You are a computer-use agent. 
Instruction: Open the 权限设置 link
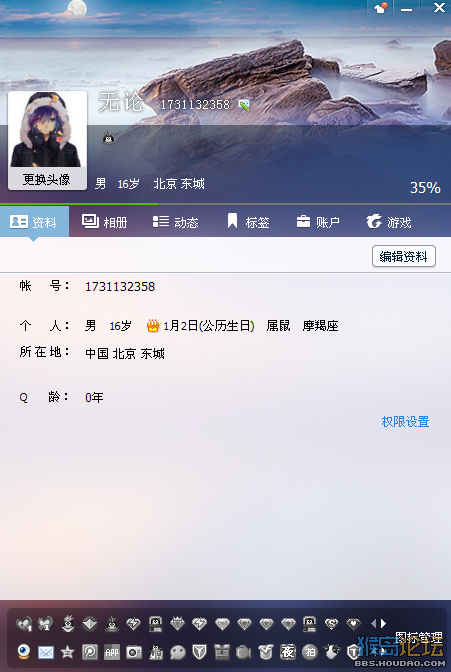click(405, 422)
